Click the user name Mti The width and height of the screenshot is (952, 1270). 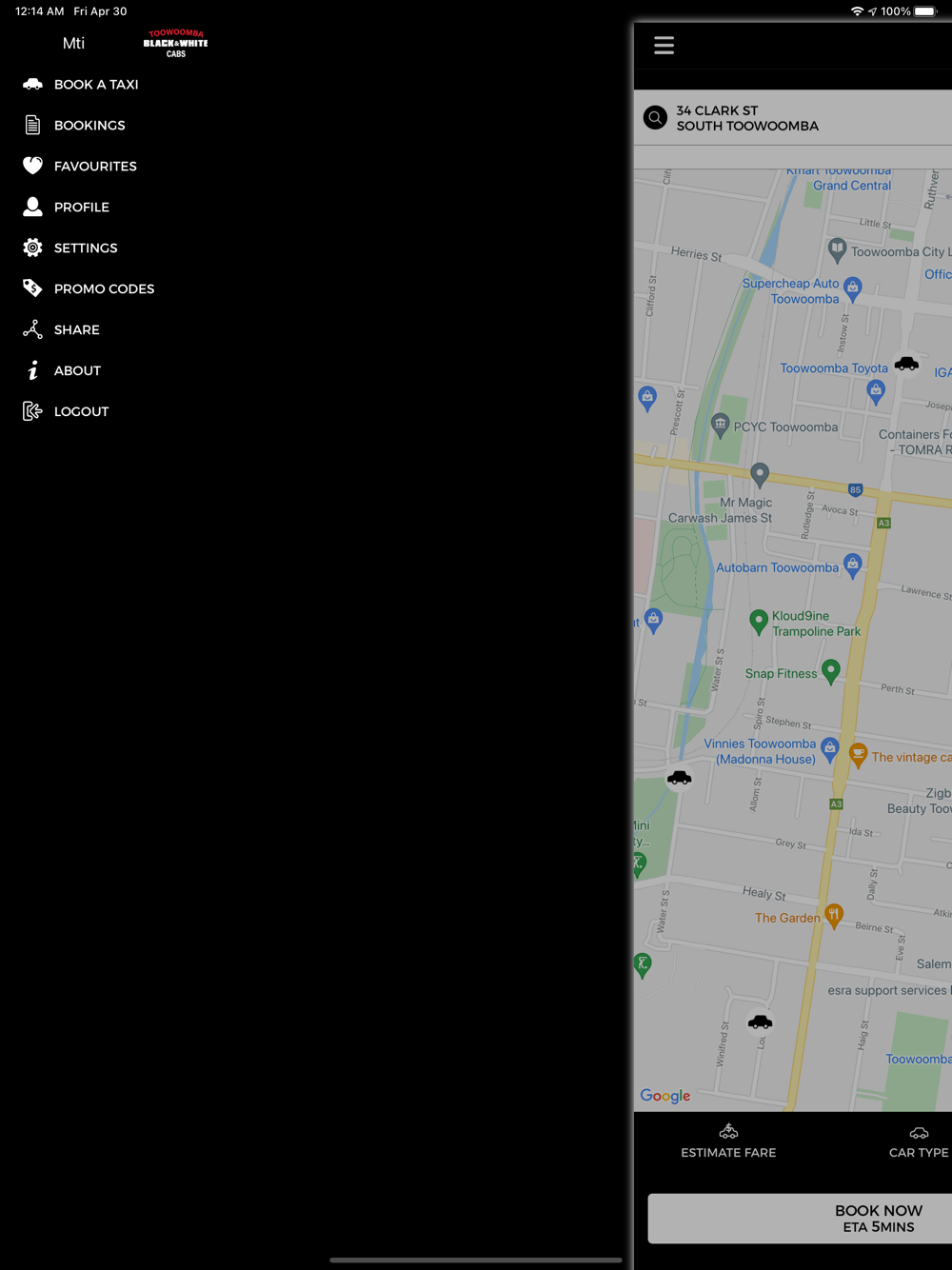pos(73,43)
